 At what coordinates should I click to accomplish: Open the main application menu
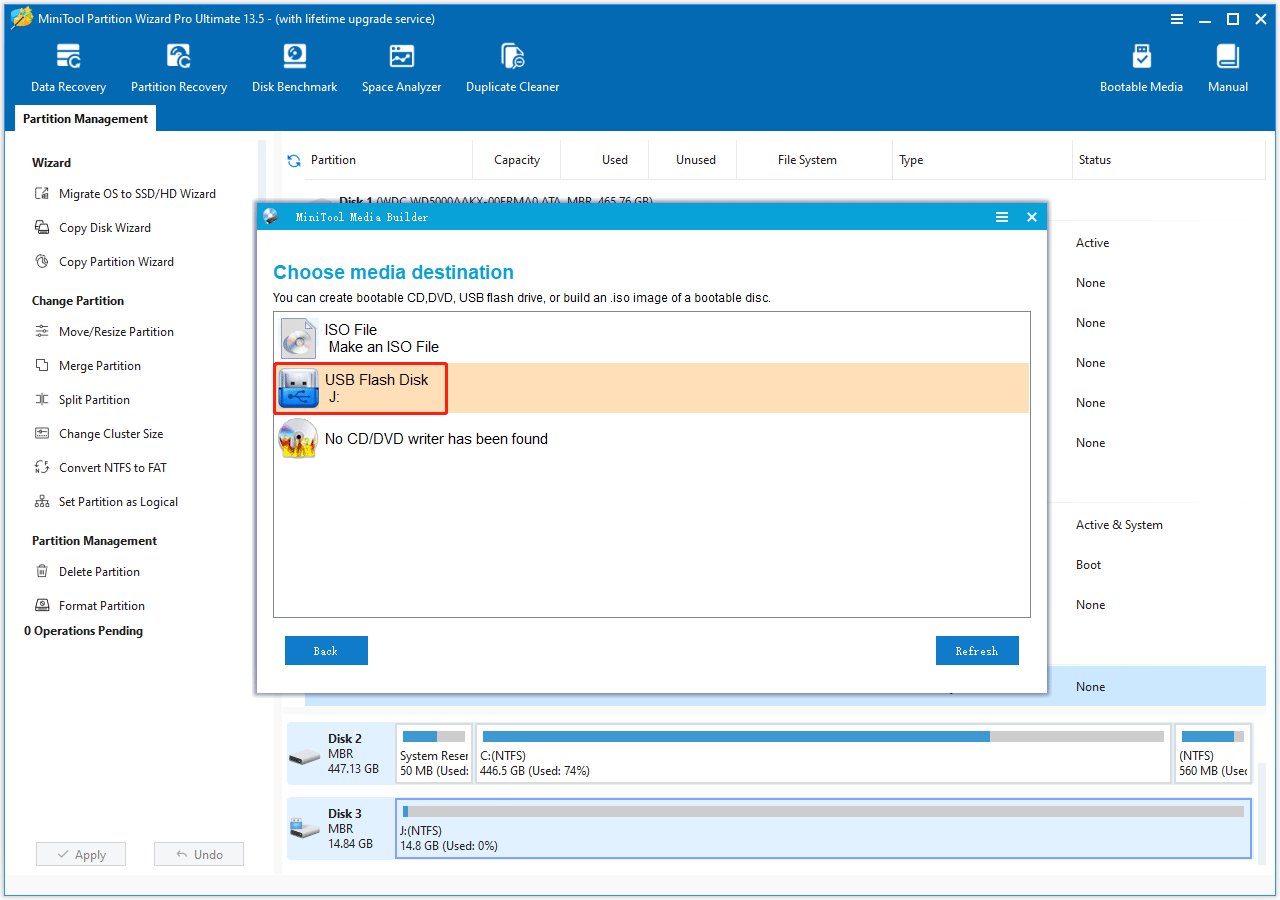tap(1177, 18)
